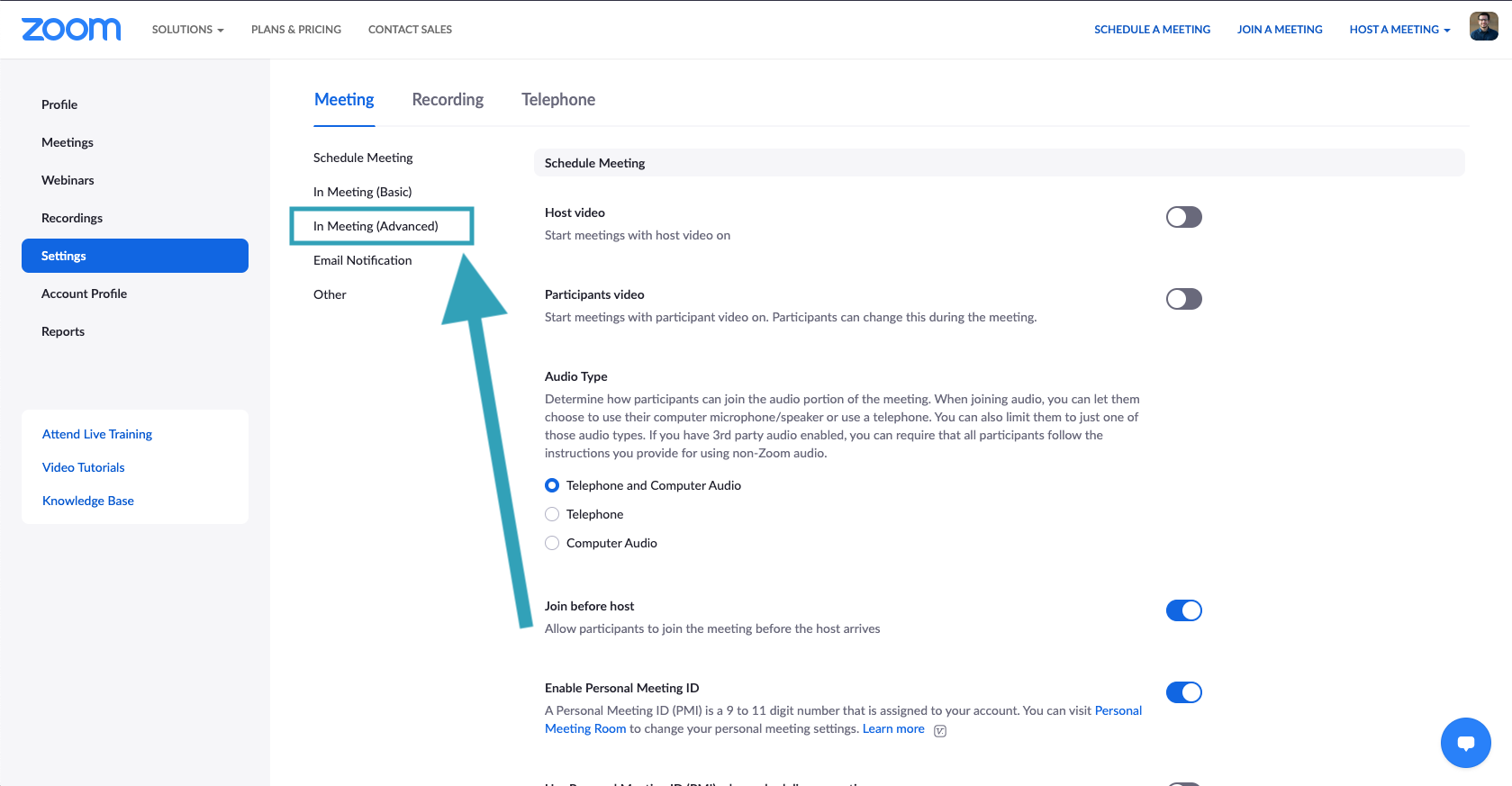The width and height of the screenshot is (1512, 786).
Task: Open the Knowledge Base link
Action: (88, 501)
